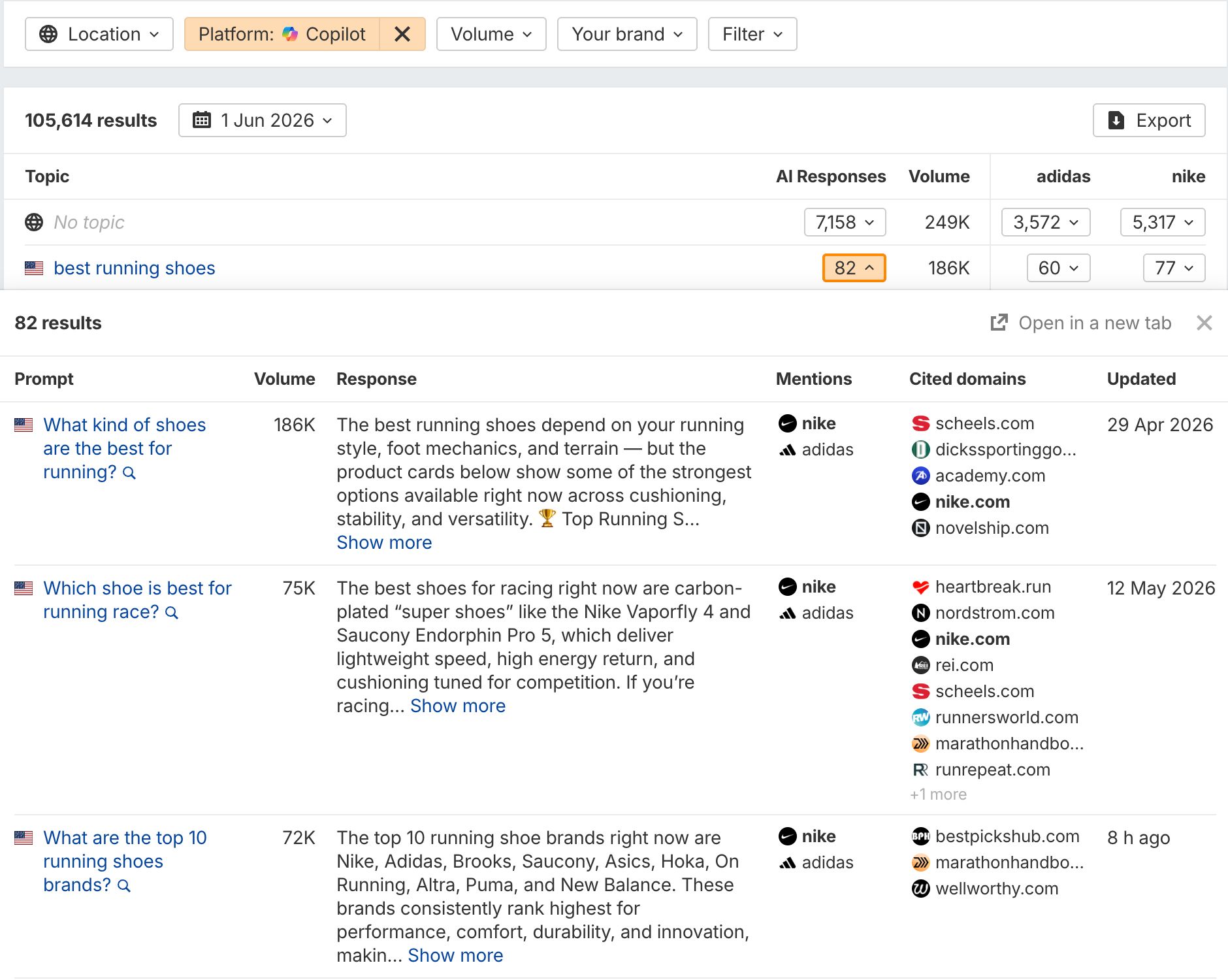Show more of the 186K-volume response

(384, 542)
